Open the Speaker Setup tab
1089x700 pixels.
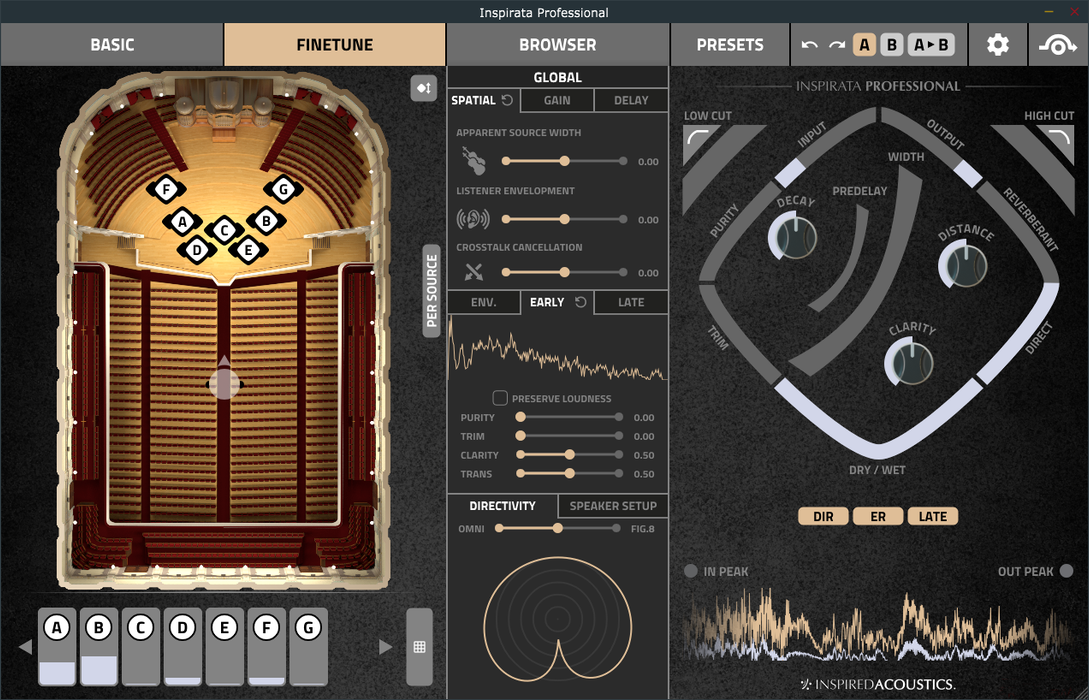coord(612,506)
